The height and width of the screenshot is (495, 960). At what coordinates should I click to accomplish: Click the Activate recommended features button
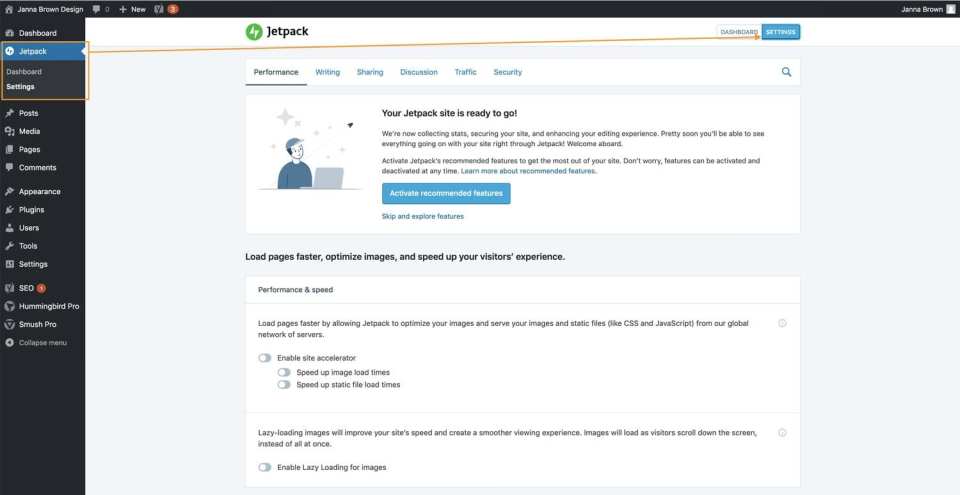446,194
